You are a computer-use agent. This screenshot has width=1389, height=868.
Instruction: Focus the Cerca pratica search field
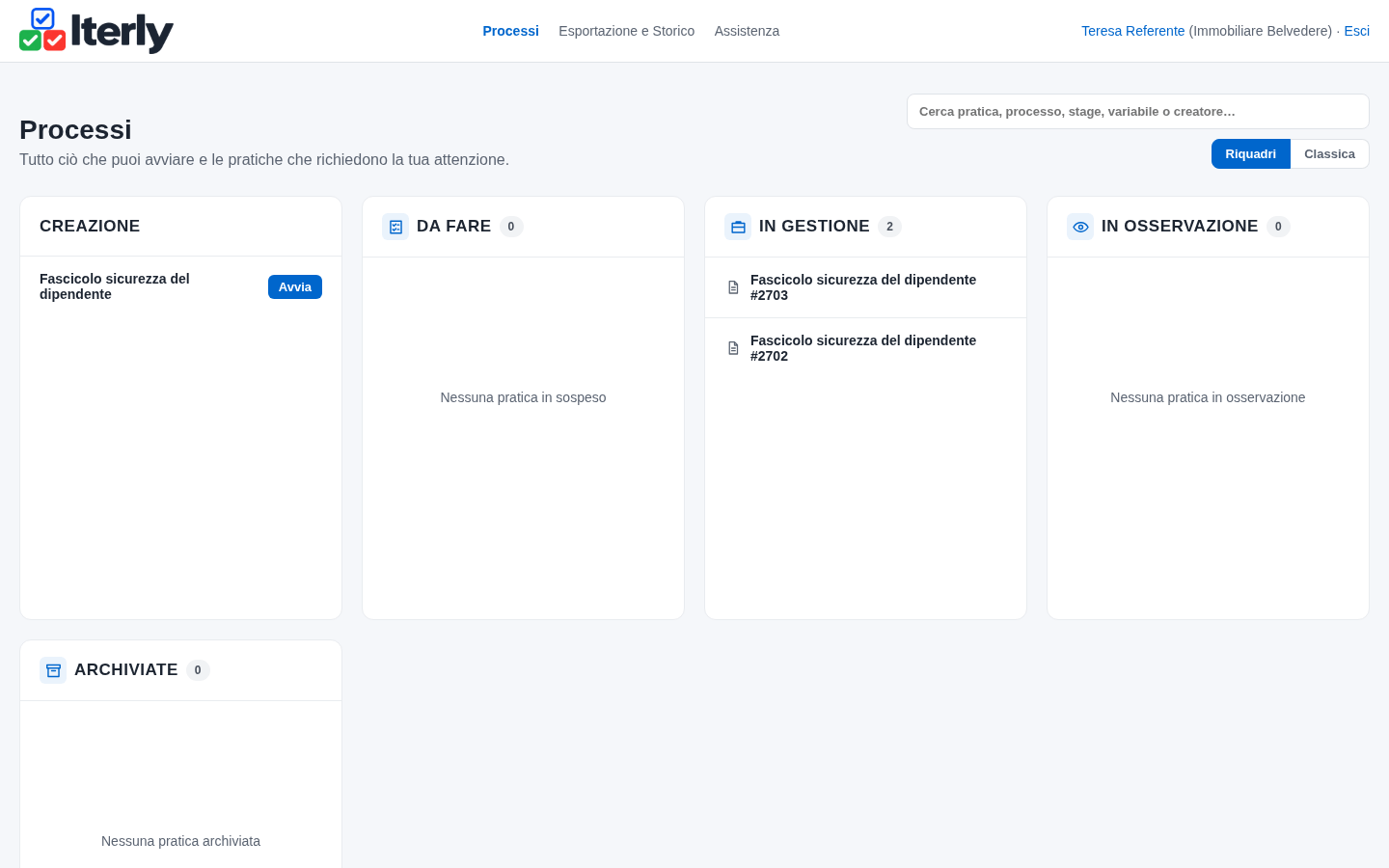pos(1138,112)
